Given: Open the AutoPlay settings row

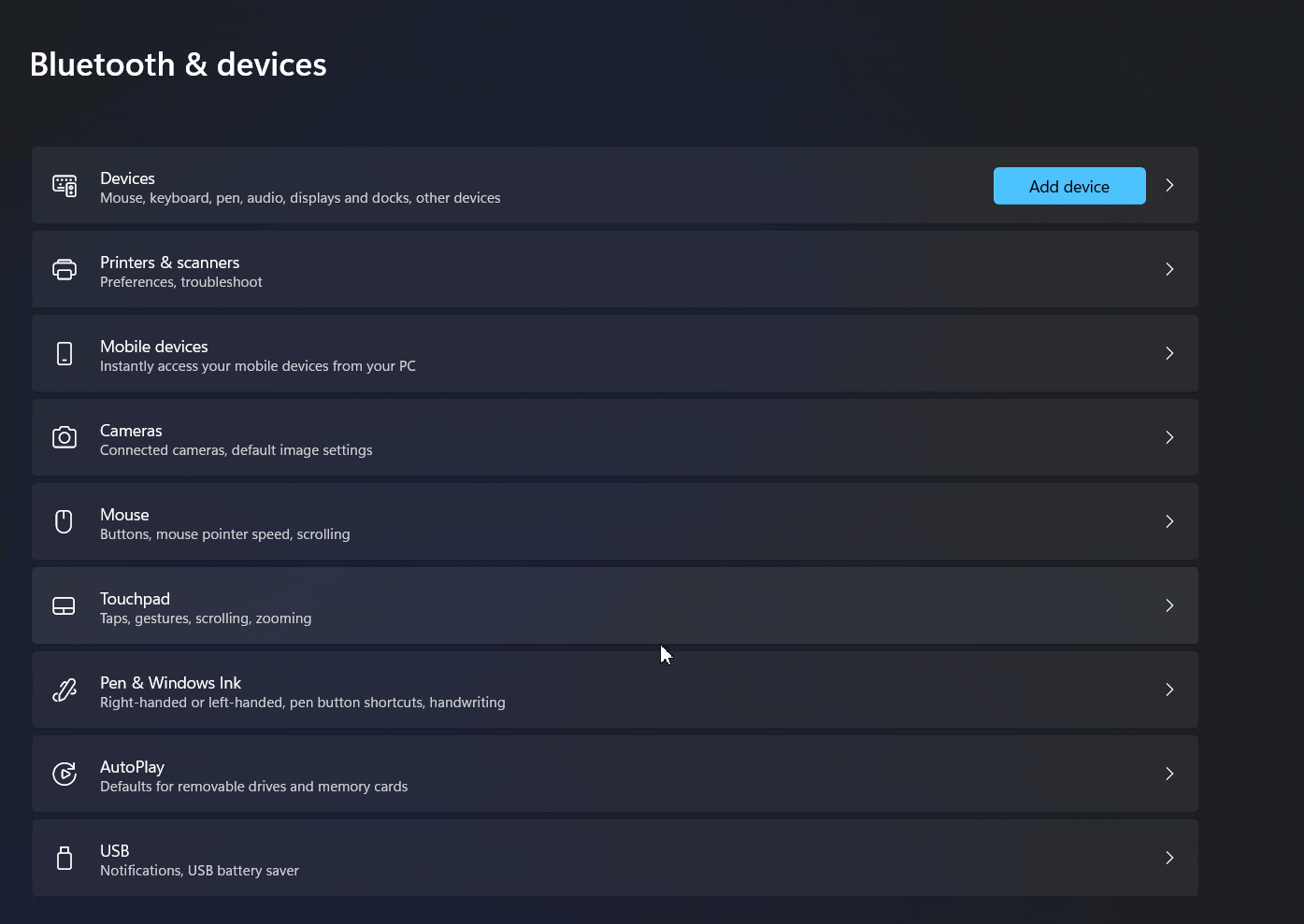Looking at the screenshot, I should point(132,766).
